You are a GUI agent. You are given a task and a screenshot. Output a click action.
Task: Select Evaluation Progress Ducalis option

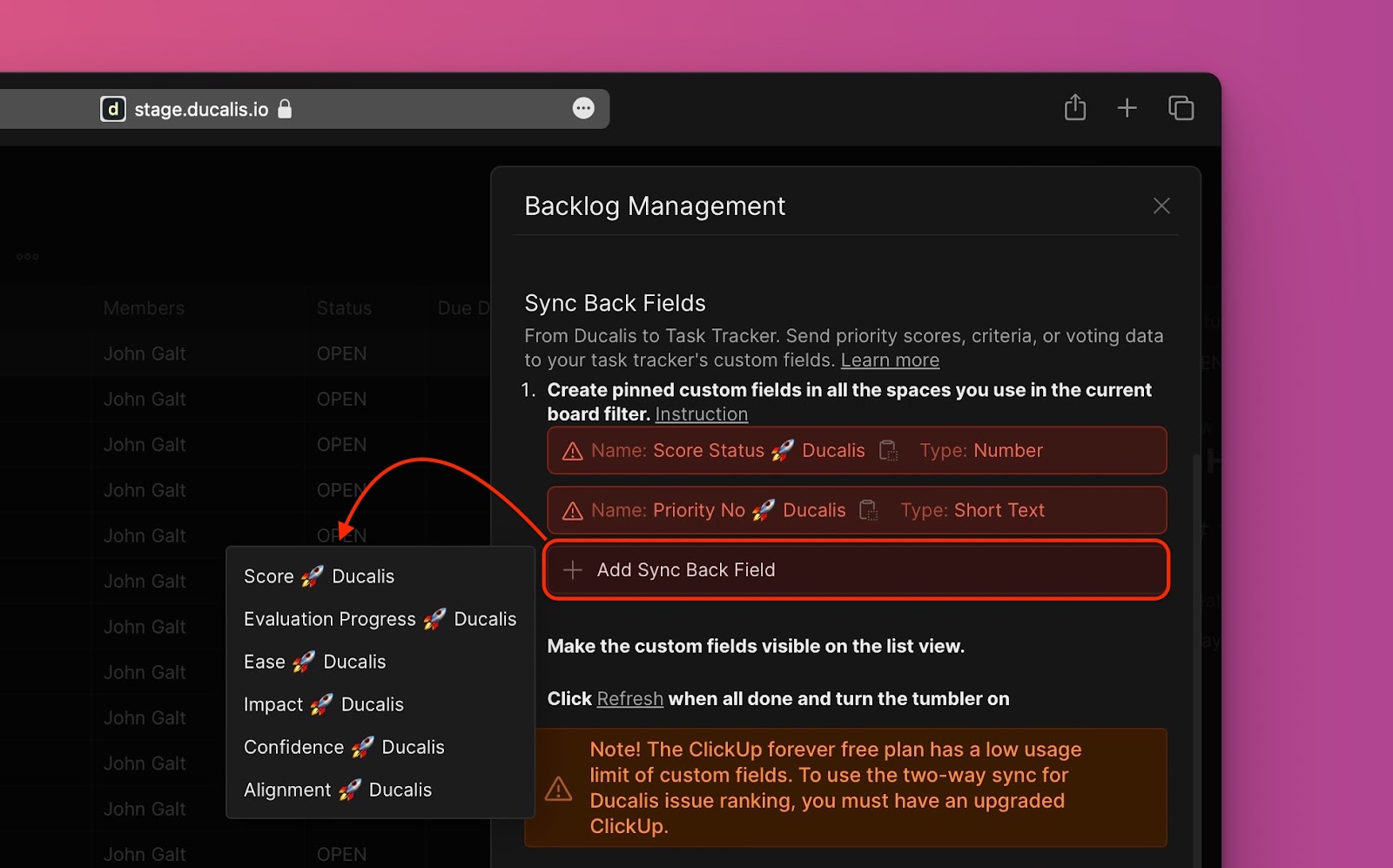click(380, 618)
